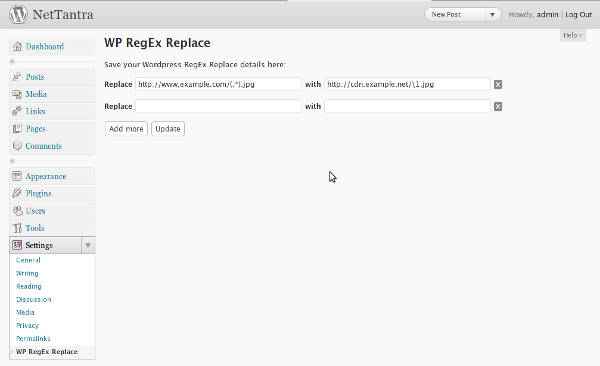Expand the New Post dropdown arrow
The width and height of the screenshot is (600, 366).
coord(492,15)
